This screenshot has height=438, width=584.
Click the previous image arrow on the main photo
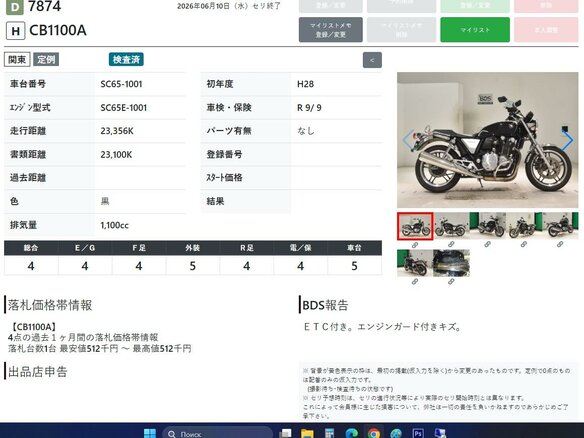[408, 140]
